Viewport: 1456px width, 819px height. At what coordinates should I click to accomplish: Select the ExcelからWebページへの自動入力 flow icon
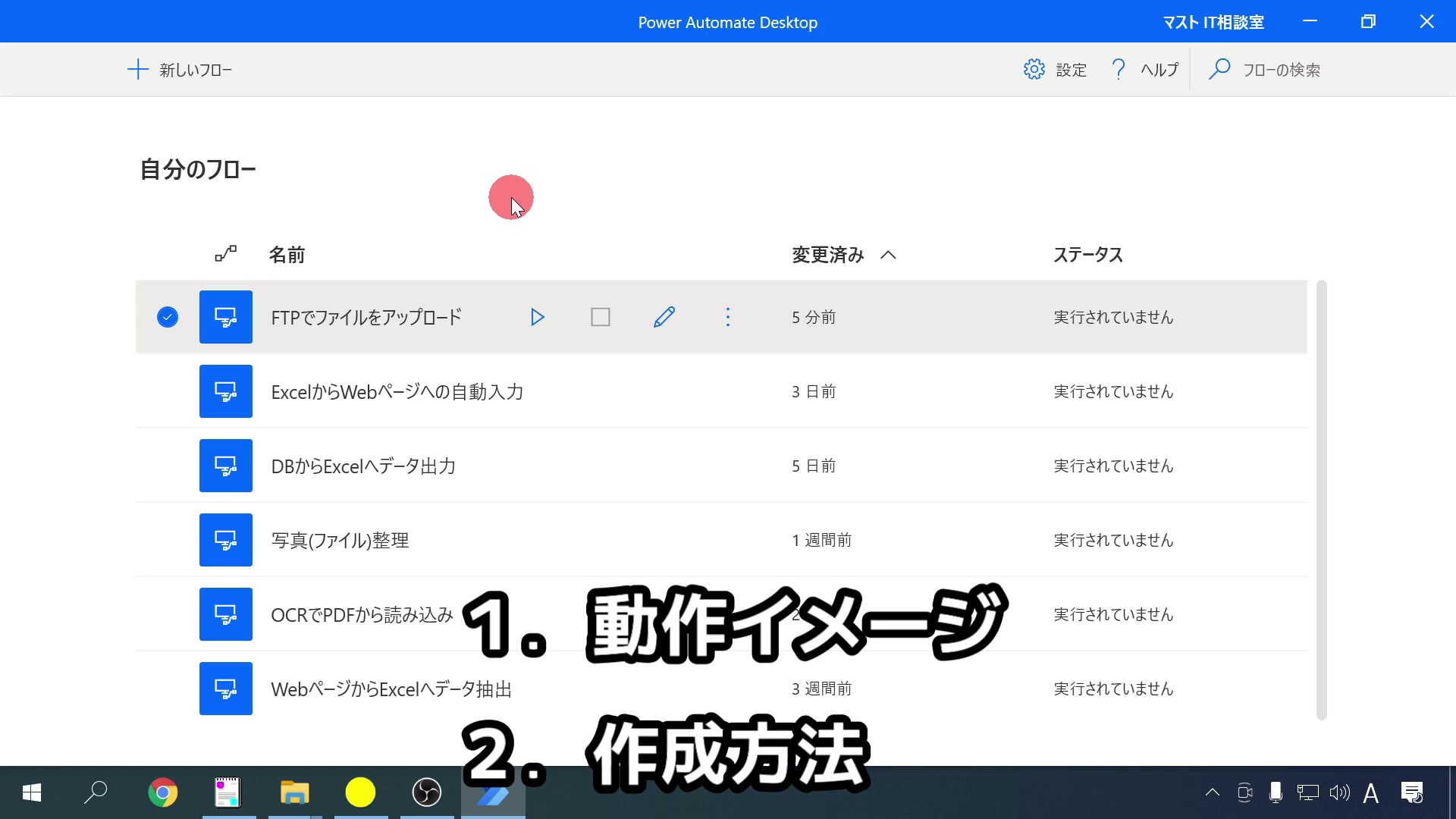(226, 391)
